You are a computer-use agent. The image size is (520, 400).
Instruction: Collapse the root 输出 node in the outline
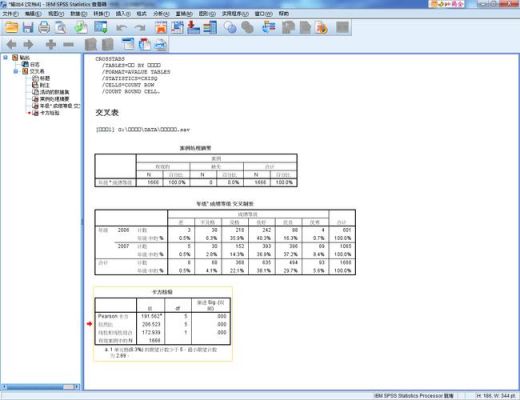[x=5, y=58]
